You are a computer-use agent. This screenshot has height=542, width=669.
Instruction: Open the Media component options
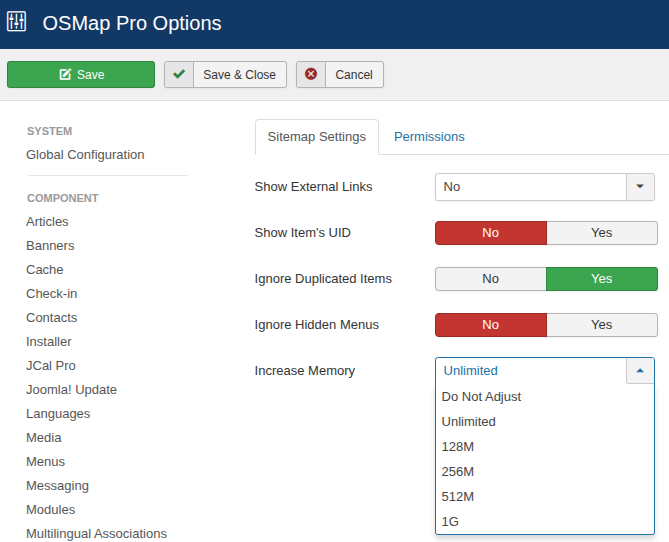pos(44,438)
